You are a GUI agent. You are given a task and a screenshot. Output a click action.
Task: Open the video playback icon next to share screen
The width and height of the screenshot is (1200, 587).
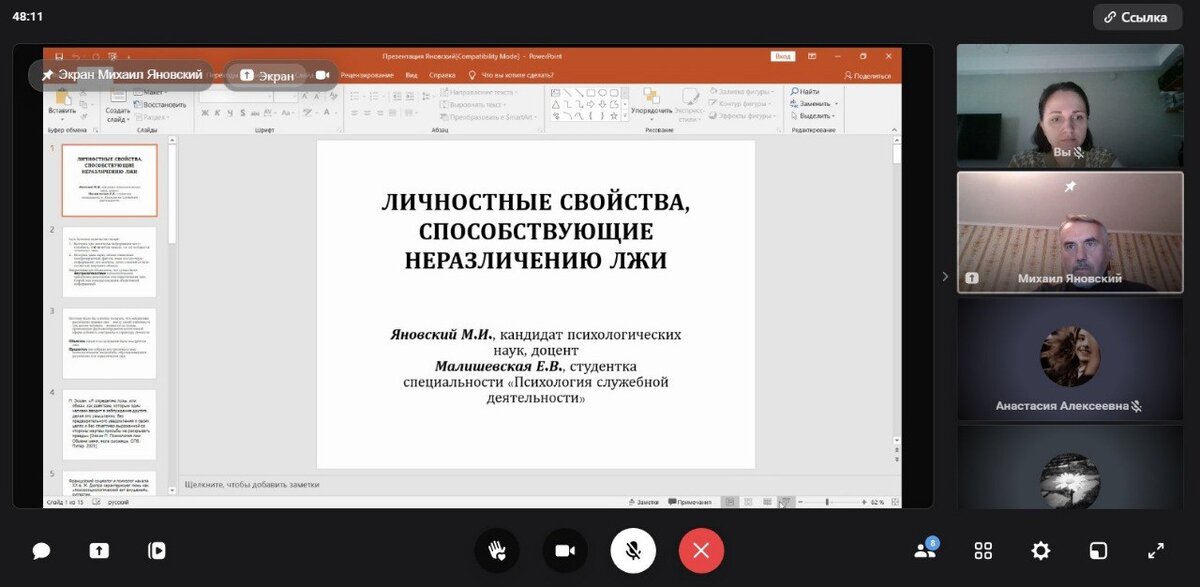[157, 550]
